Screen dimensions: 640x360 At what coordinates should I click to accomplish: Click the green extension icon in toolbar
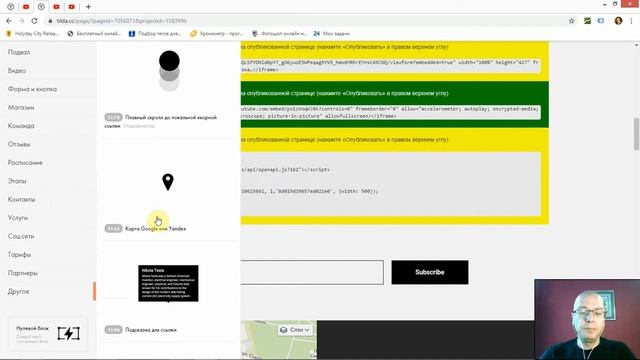click(587, 21)
